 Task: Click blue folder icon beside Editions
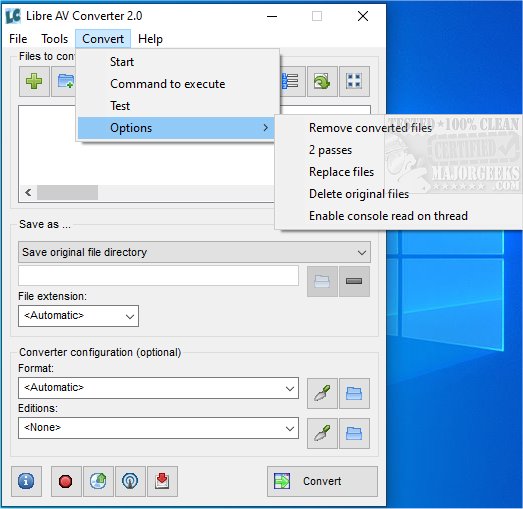point(354,433)
